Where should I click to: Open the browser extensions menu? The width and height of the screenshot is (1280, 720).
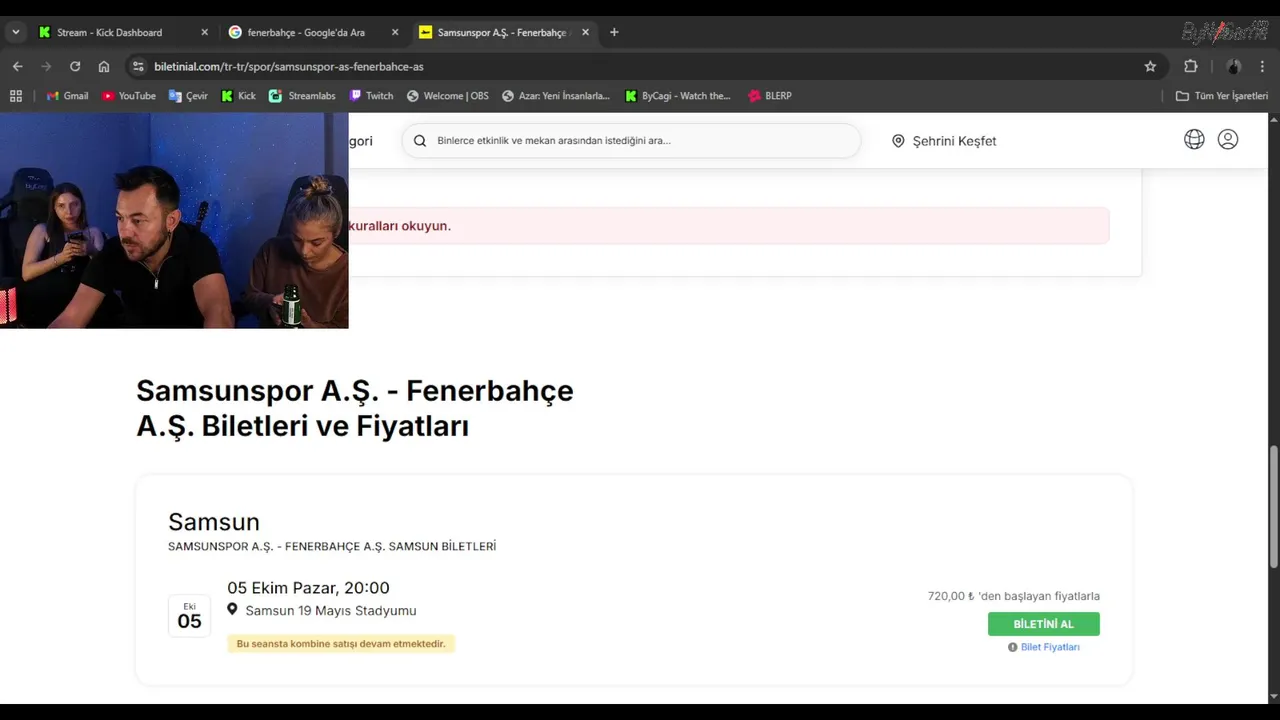pos(1190,66)
